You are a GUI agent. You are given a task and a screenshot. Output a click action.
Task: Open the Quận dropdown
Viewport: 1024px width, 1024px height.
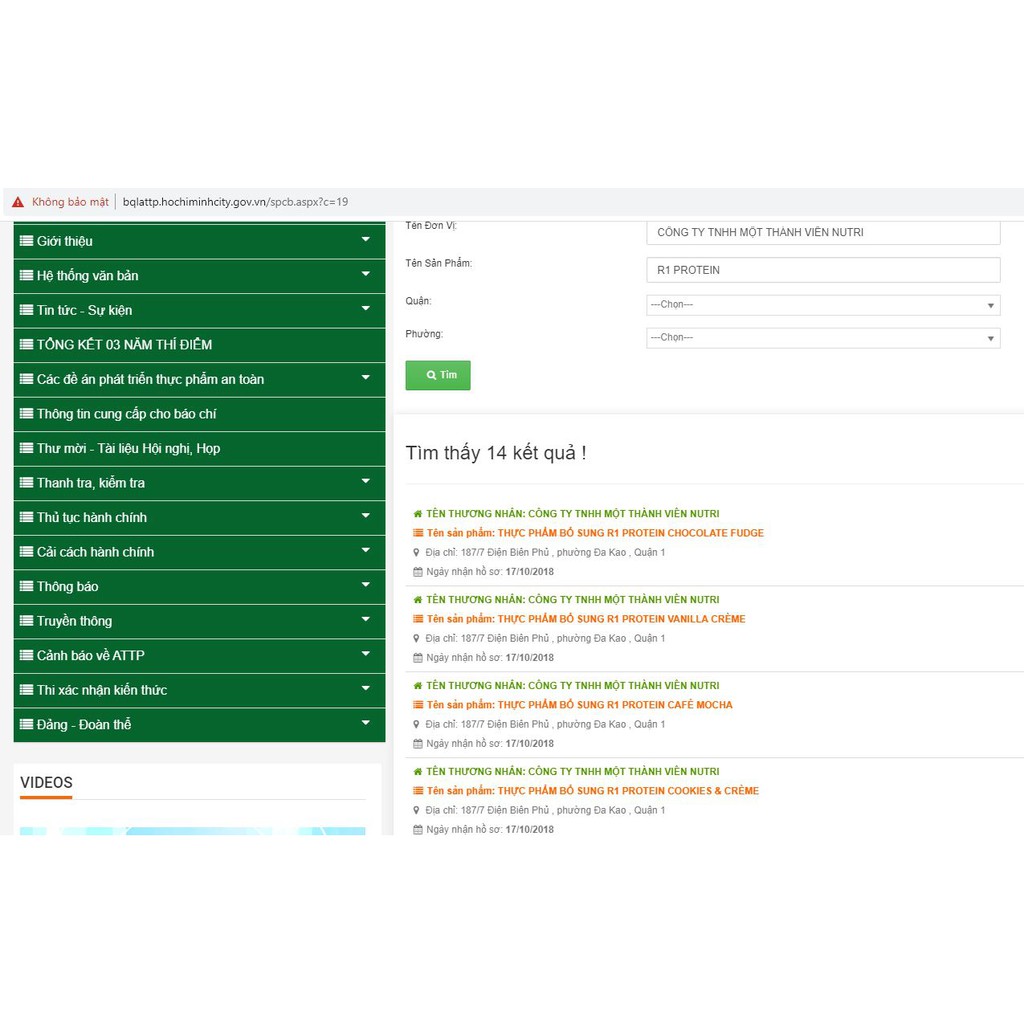(x=823, y=305)
